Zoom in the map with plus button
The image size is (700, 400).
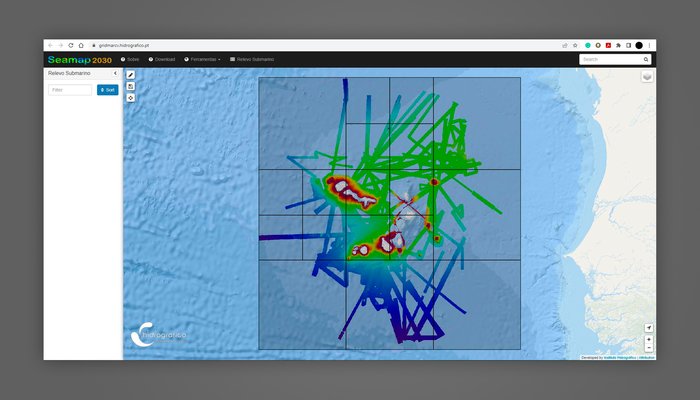tap(648, 339)
